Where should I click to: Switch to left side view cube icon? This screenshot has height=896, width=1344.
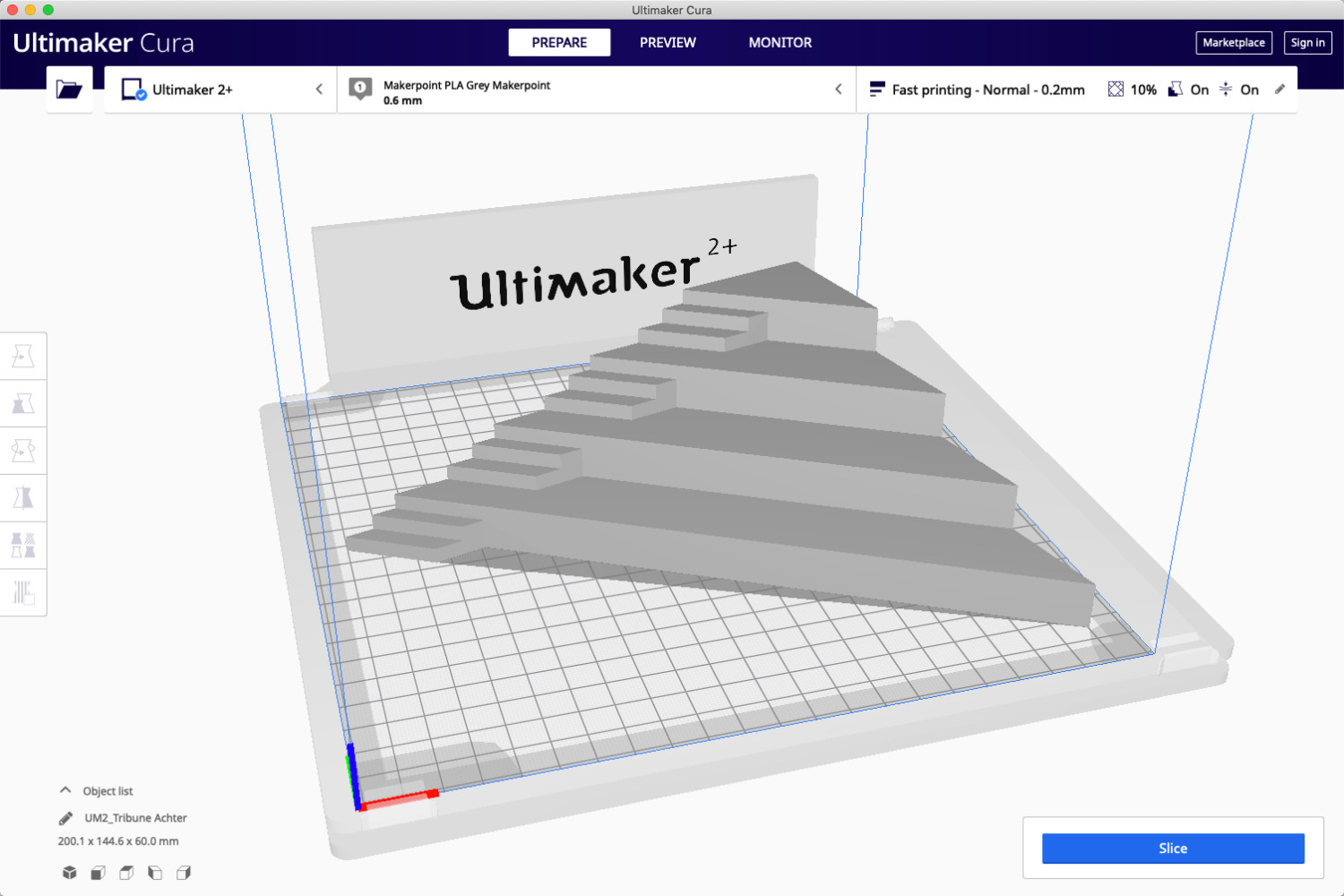pyautogui.click(x=155, y=873)
